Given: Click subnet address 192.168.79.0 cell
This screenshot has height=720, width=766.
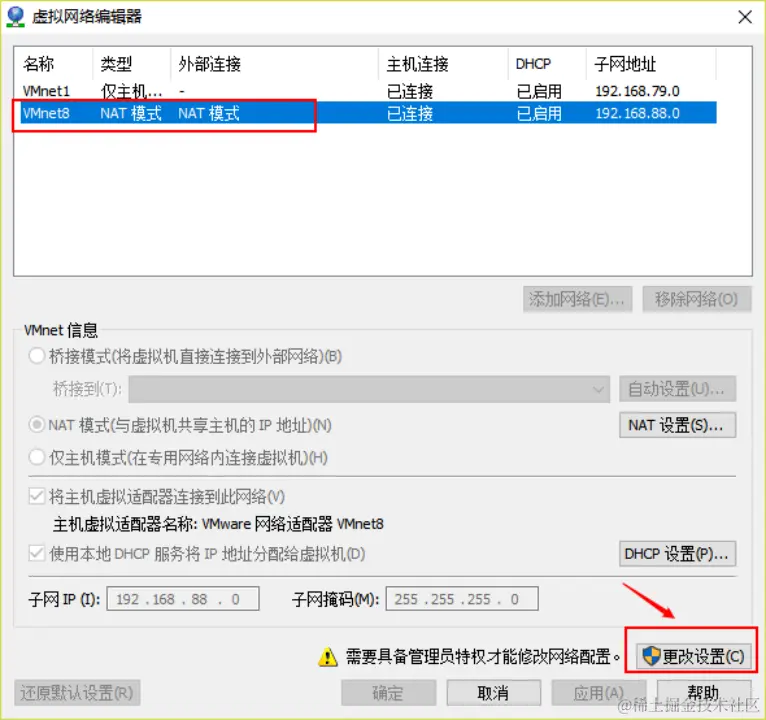Looking at the screenshot, I should pos(637,91).
